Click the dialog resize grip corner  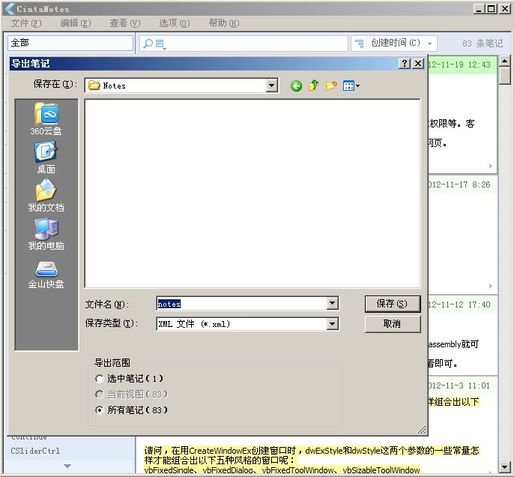coord(422,430)
